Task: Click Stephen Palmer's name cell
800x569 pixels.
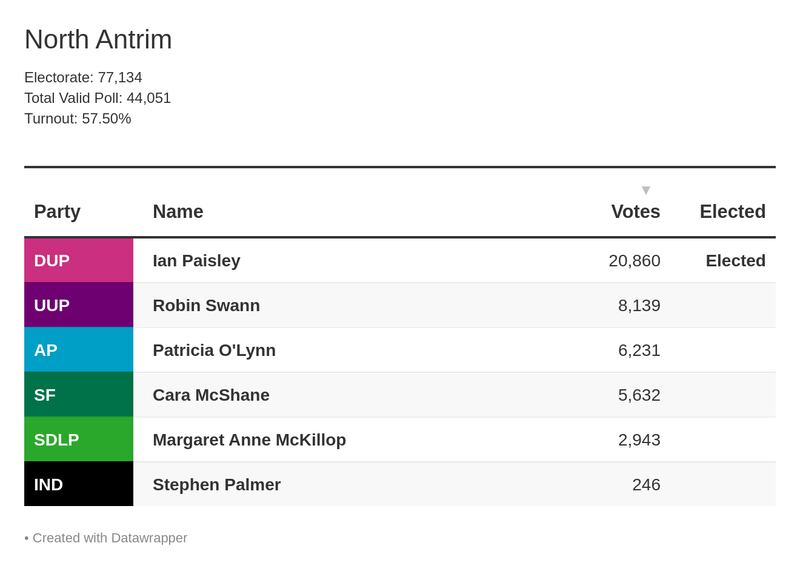Action: (216, 484)
